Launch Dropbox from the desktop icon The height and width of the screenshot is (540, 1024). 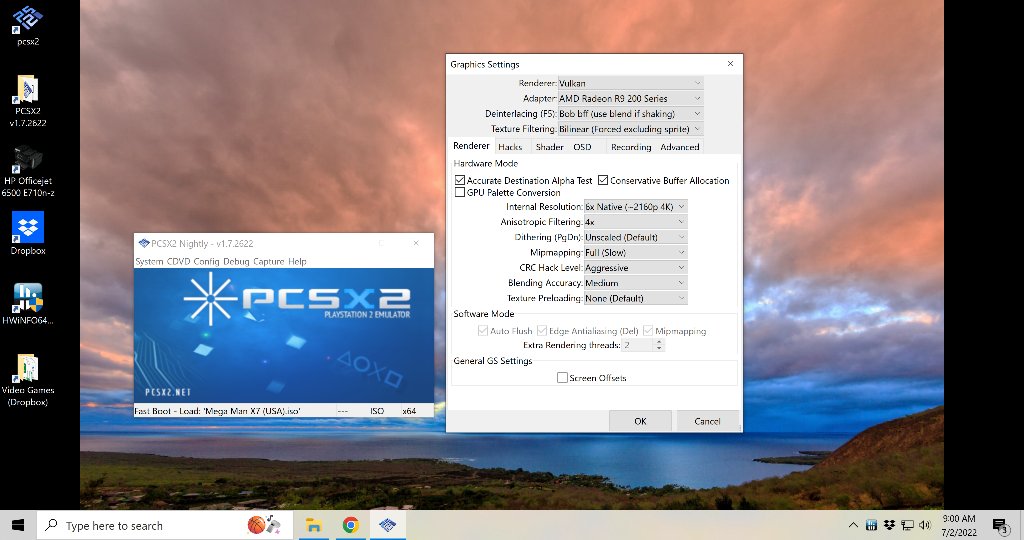(27, 233)
